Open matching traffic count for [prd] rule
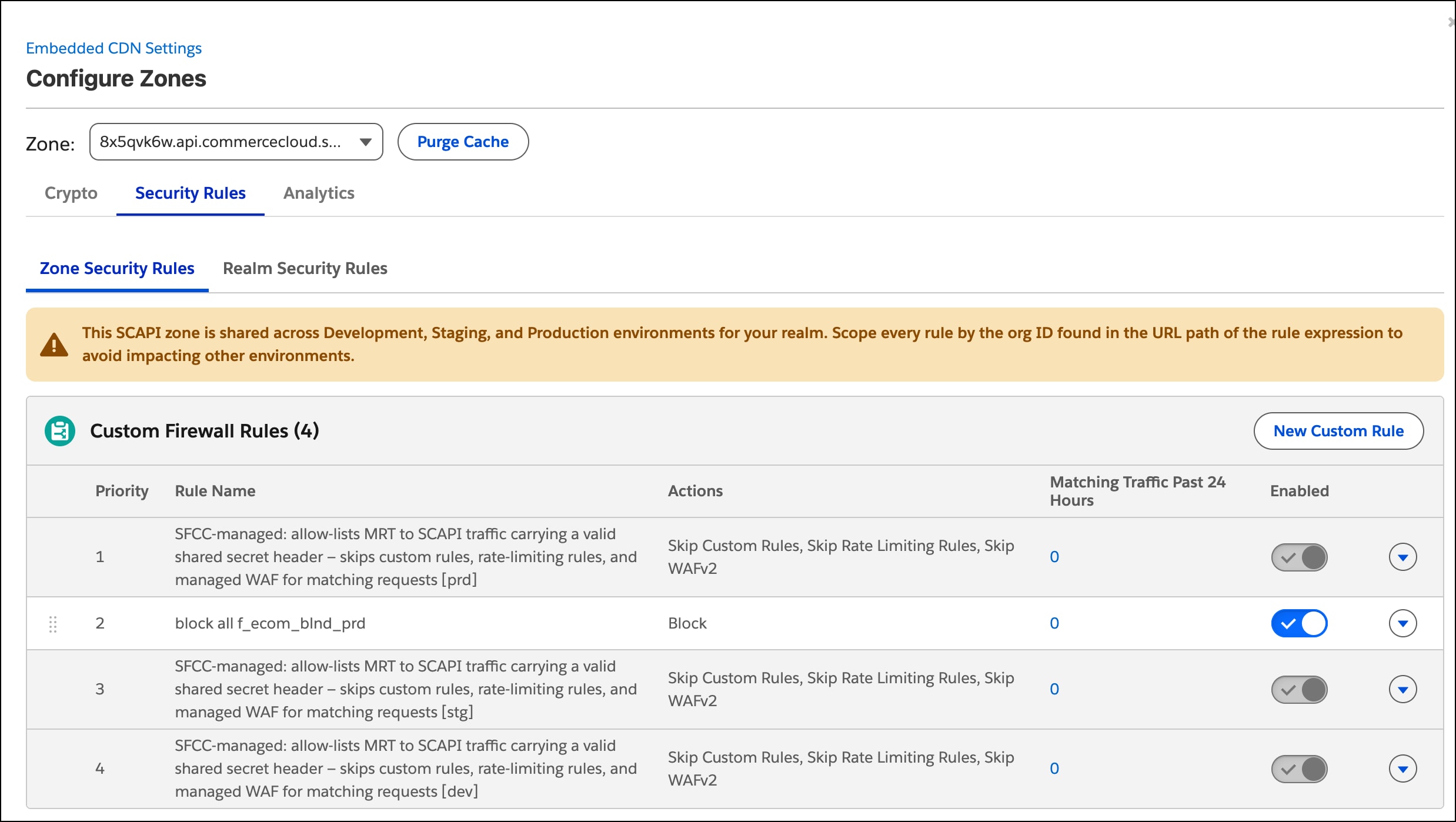Viewport: 1456px width, 822px height. (1054, 557)
